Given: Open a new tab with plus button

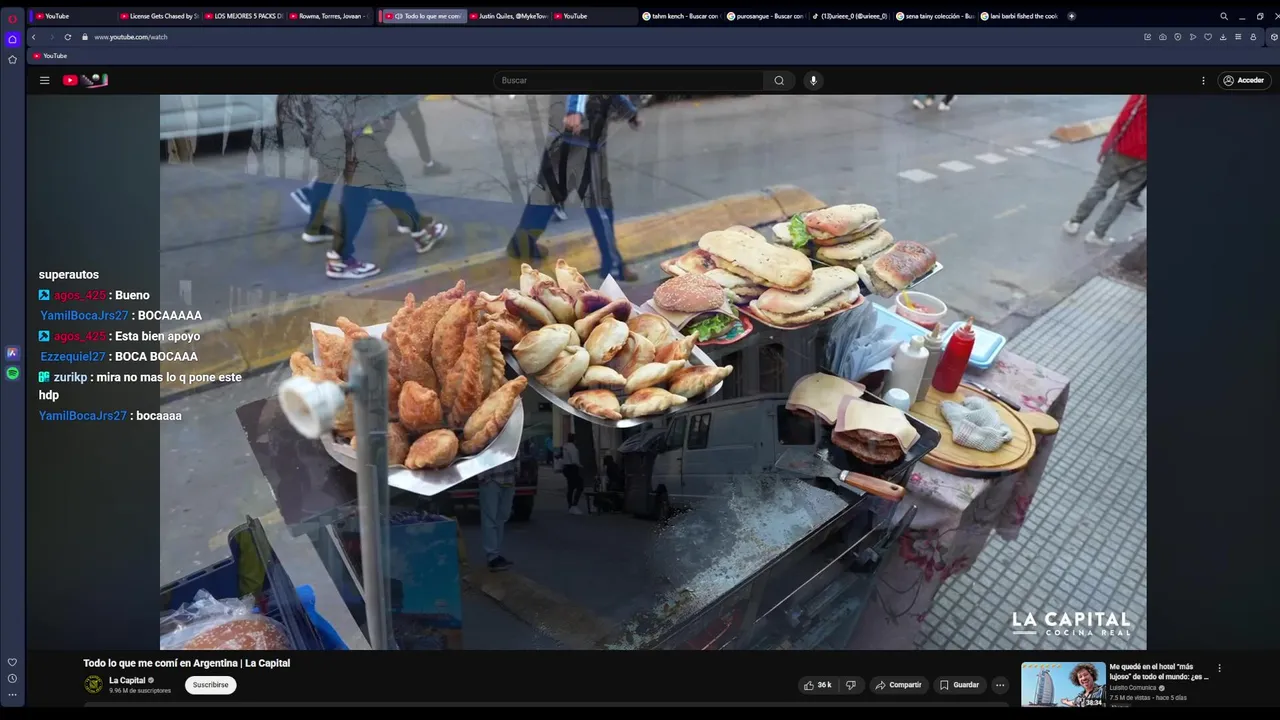Looking at the screenshot, I should tap(1071, 16).
